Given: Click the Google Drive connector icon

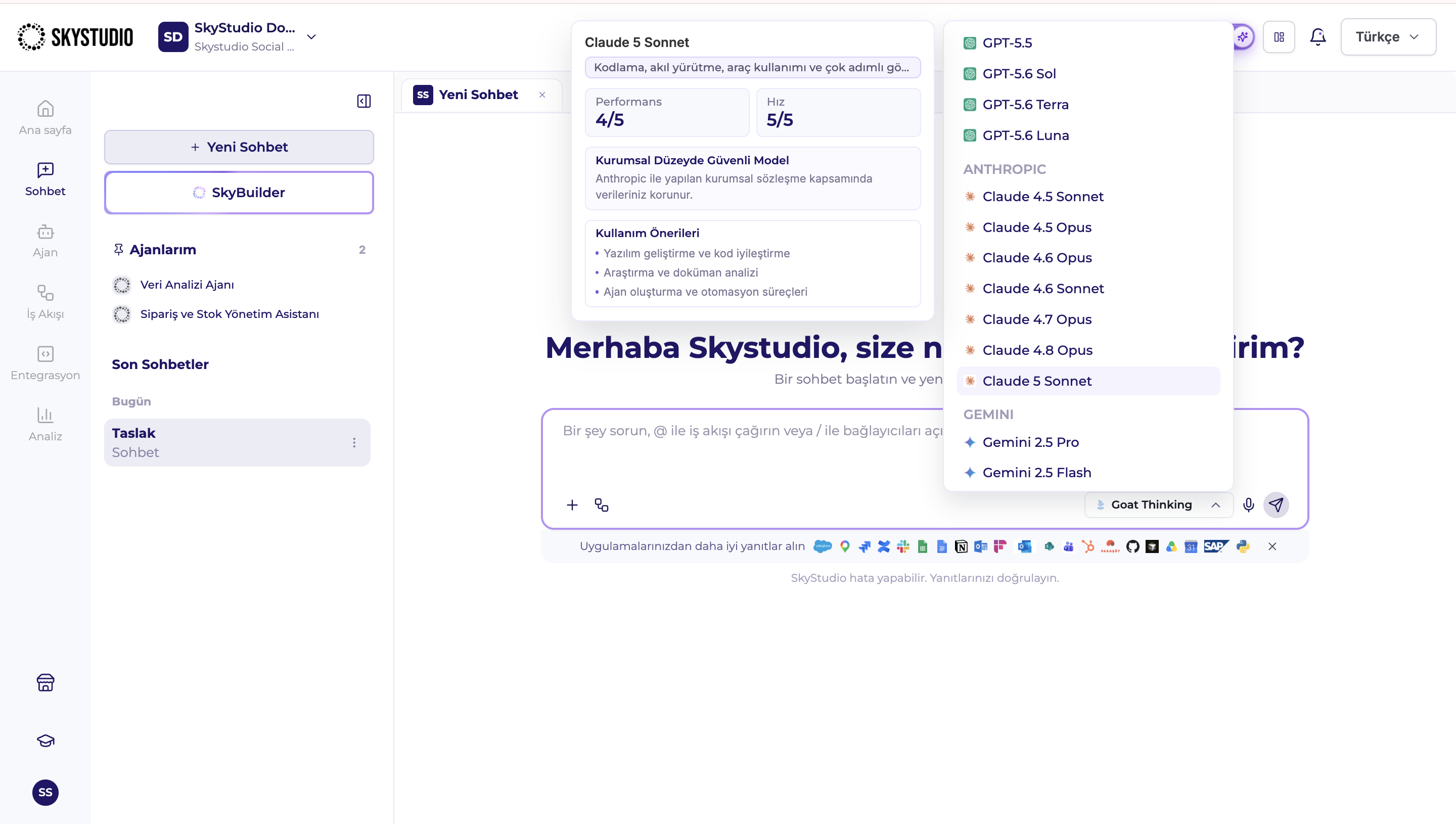Looking at the screenshot, I should (x=1171, y=546).
